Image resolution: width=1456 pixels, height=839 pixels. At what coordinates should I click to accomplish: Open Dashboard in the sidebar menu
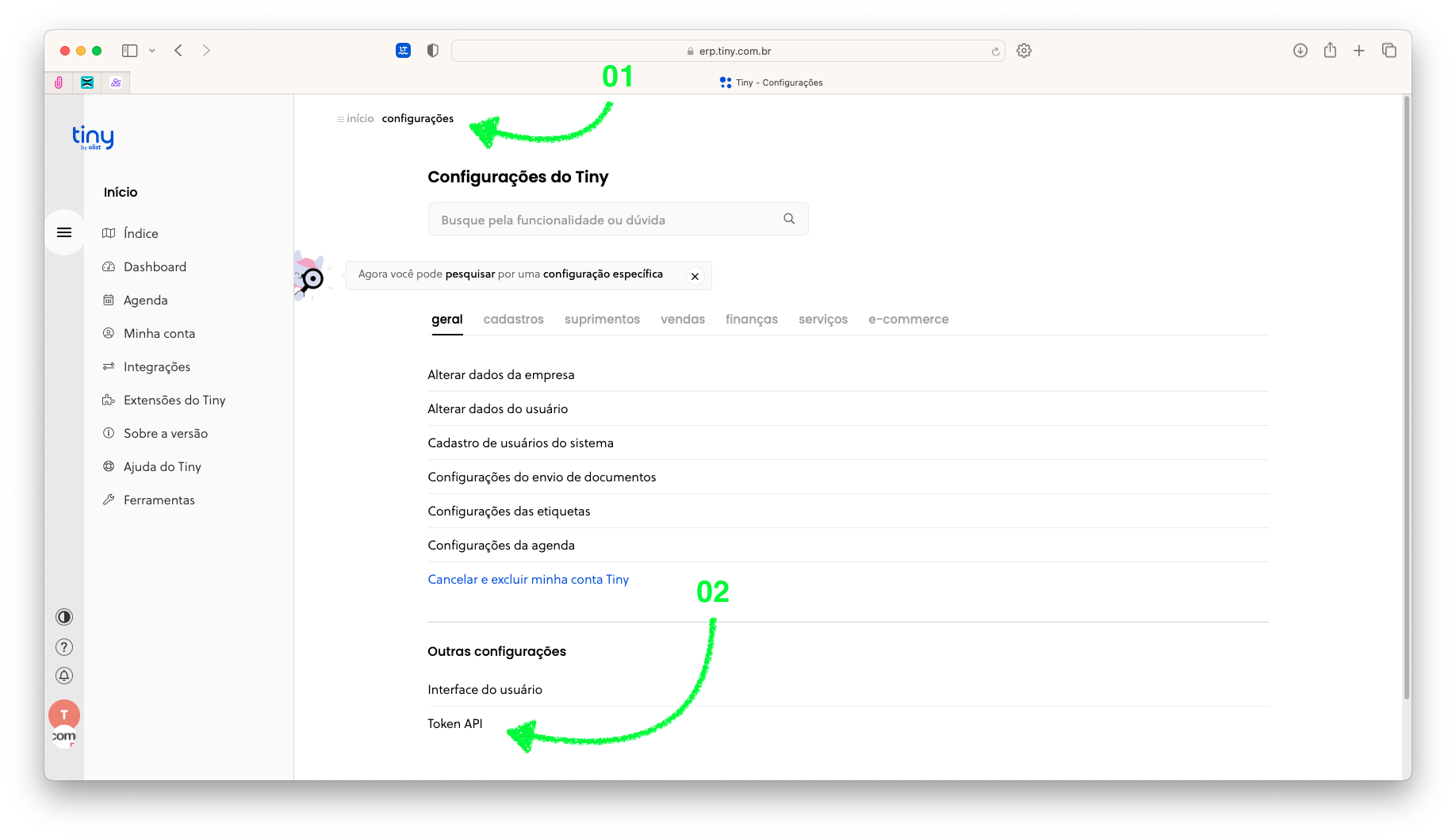[155, 266]
